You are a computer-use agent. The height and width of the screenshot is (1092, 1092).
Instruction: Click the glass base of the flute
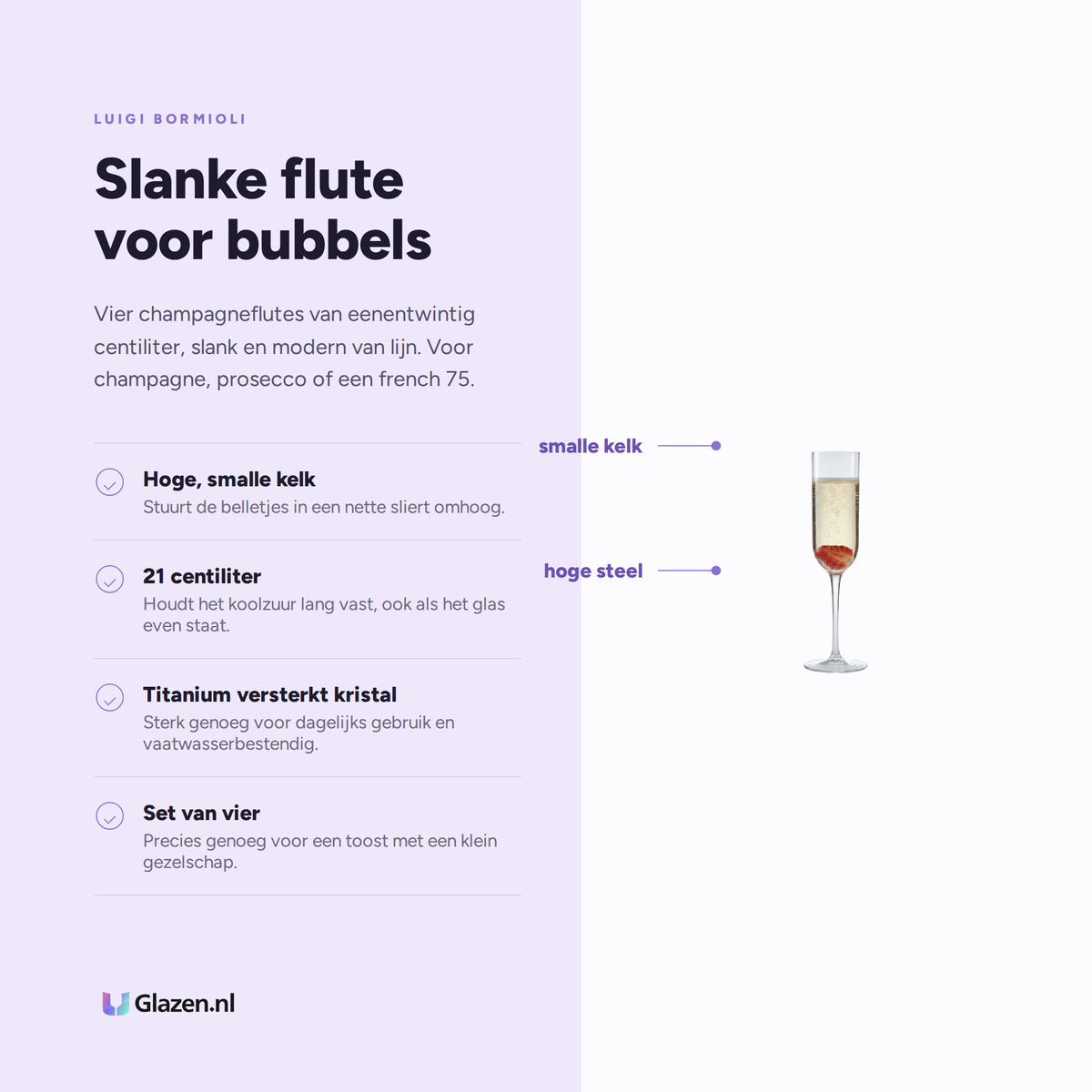835,664
